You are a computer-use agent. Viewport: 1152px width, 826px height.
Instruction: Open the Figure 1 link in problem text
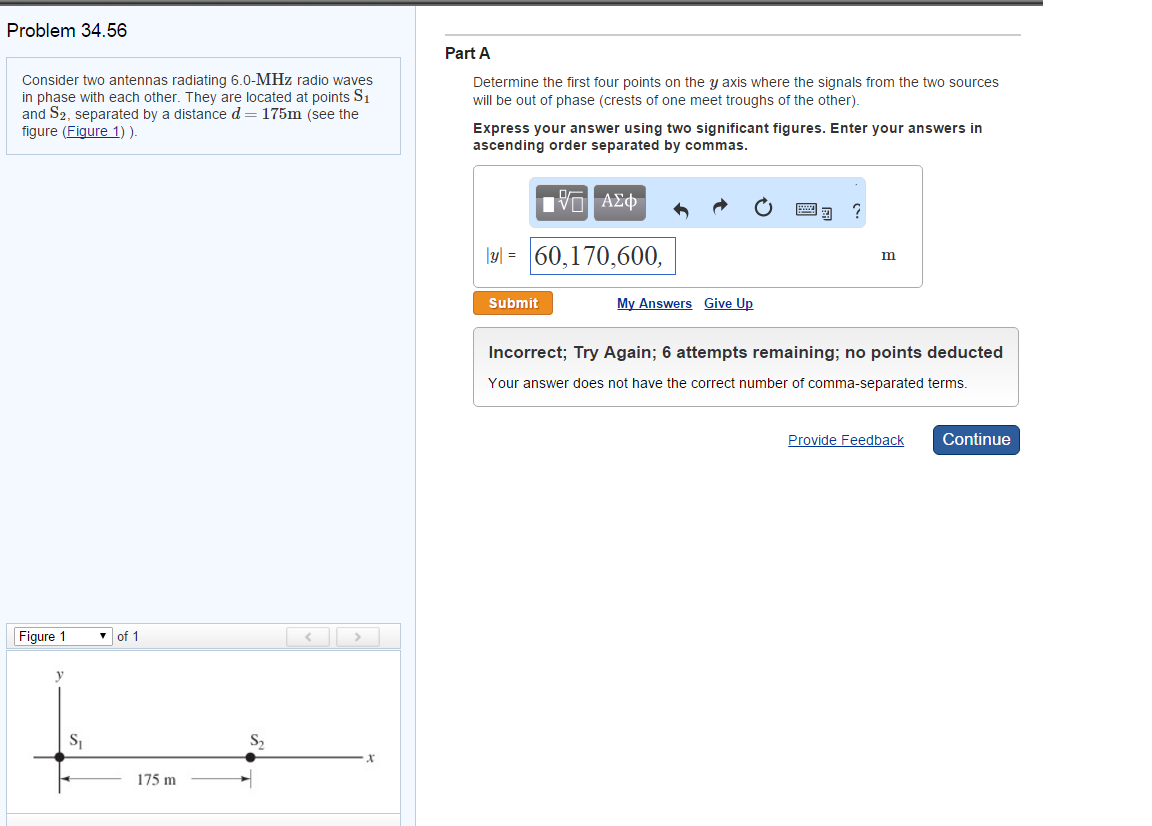[x=93, y=132]
